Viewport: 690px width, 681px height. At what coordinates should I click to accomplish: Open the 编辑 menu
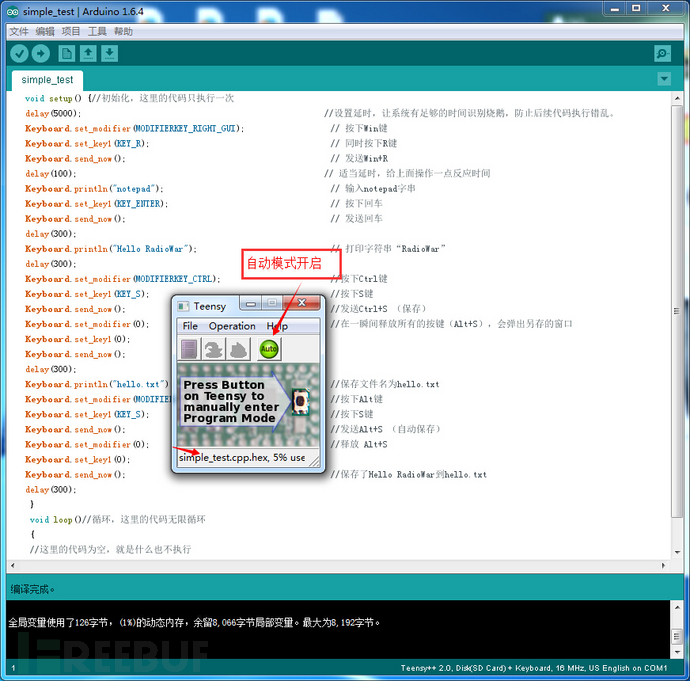[45, 32]
